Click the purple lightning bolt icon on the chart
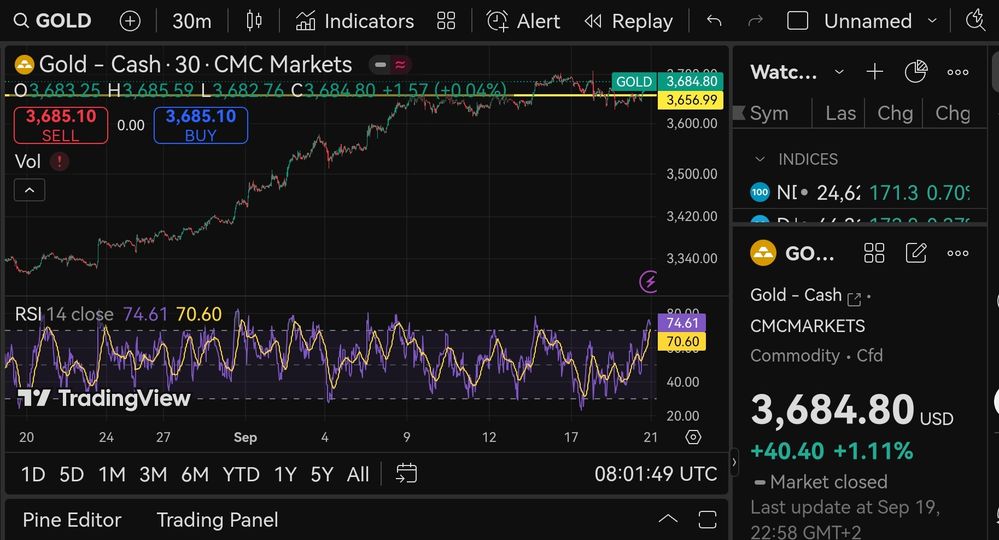Screen dimensions: 999x540 click(x=649, y=281)
